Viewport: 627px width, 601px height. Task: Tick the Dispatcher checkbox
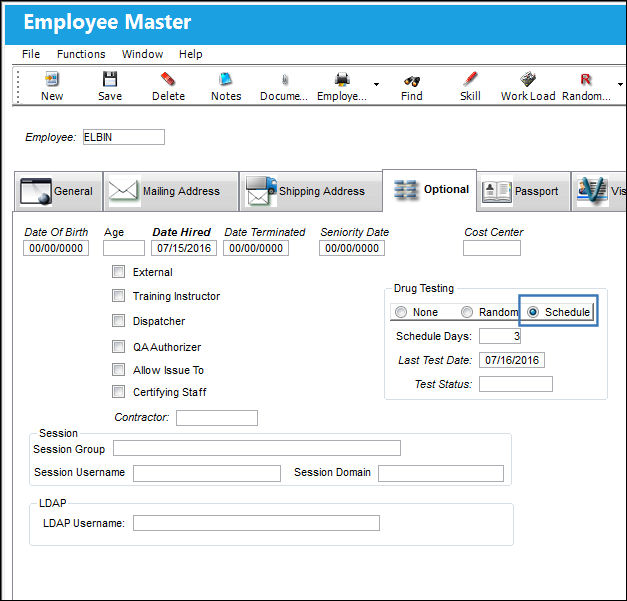[118, 321]
